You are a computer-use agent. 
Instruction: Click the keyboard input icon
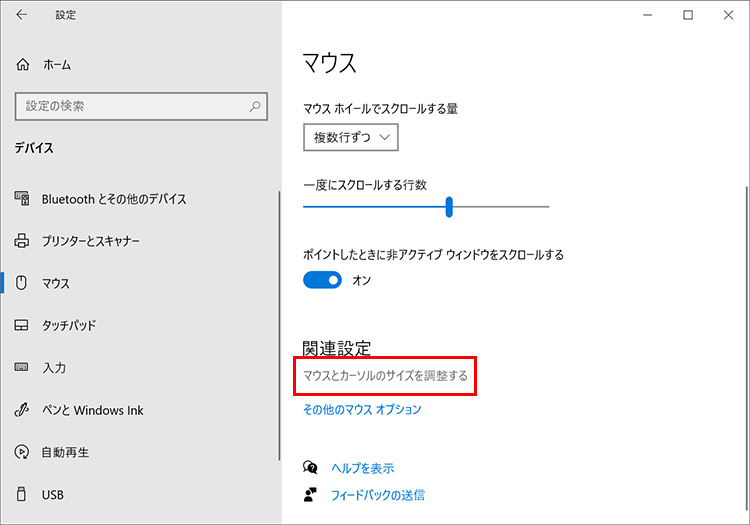pos(22,367)
